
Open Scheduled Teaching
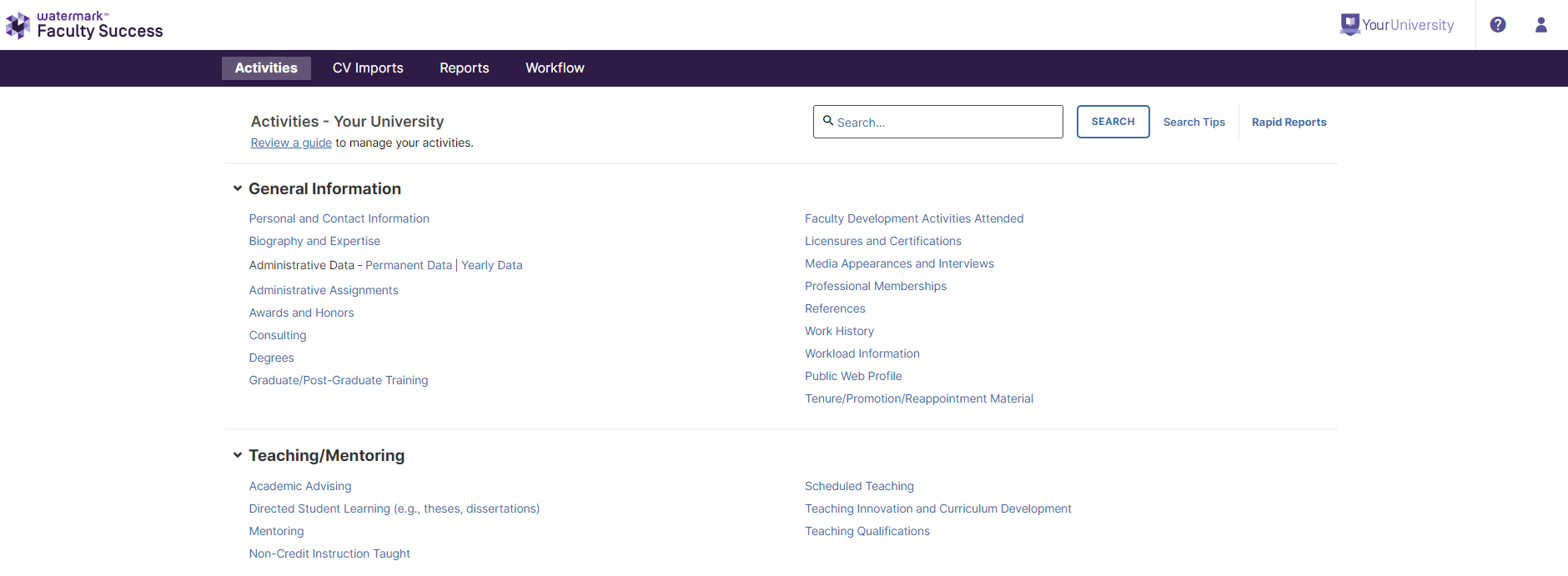pyautogui.click(x=859, y=486)
